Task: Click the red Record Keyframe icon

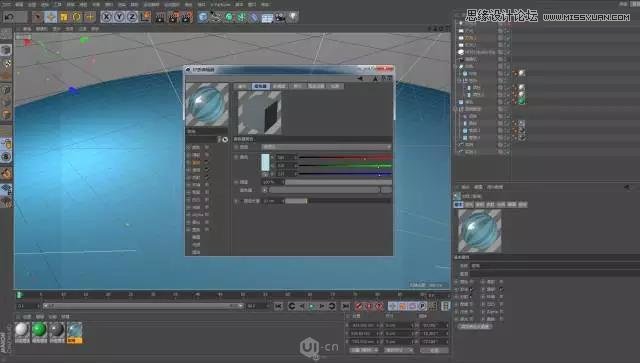Action: pos(359,306)
